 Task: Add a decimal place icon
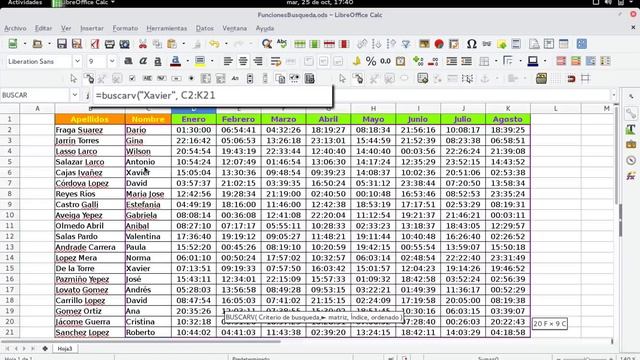click(x=418, y=61)
